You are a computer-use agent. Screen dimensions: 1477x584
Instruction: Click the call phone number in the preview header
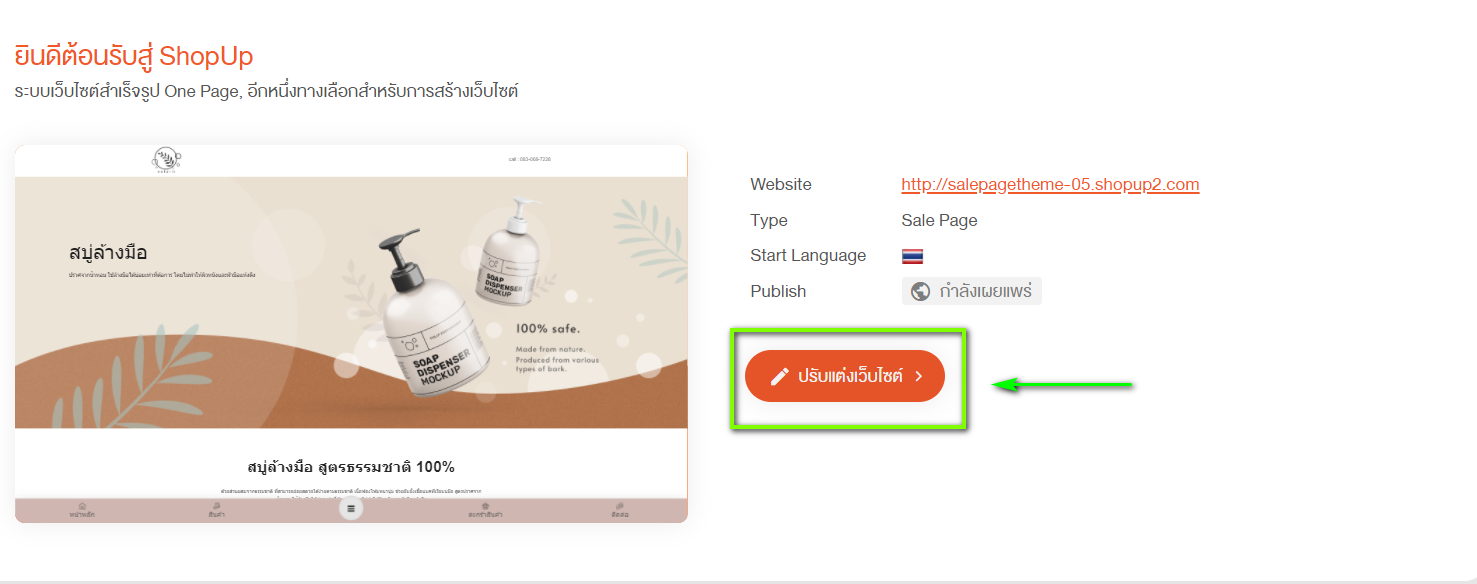[529, 159]
